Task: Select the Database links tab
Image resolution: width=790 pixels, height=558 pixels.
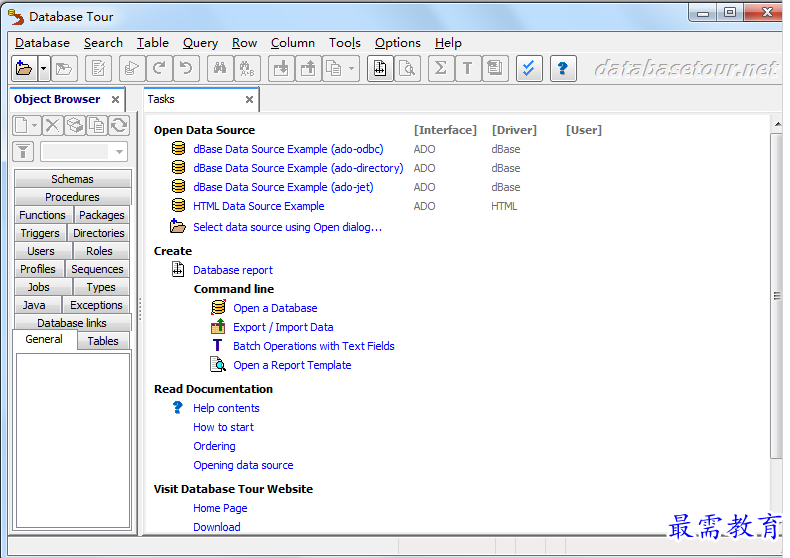Action: (x=73, y=323)
